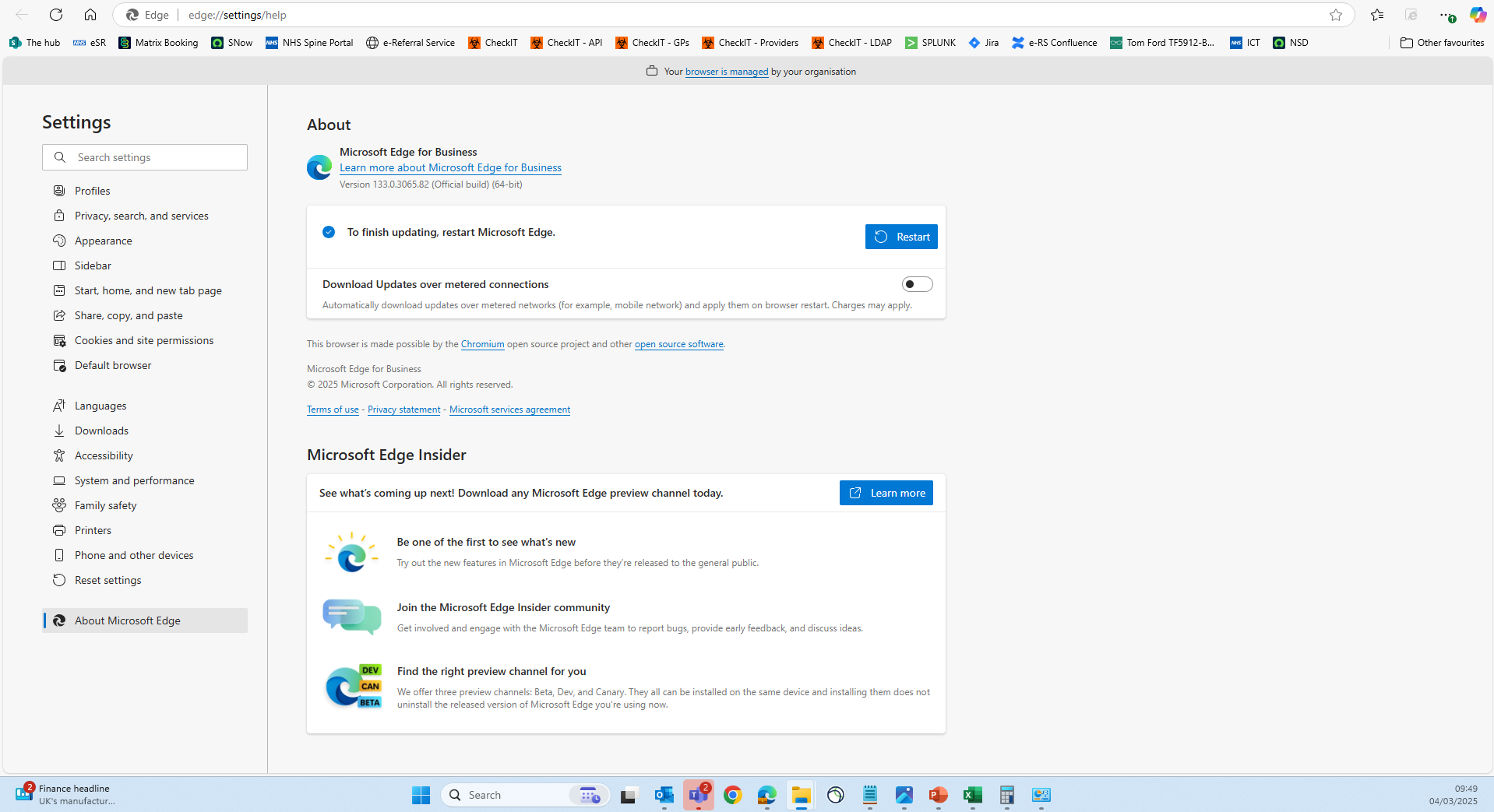Open Start, home, and new tab page settings
Viewport: 1494px width, 812px height.
tap(145, 290)
